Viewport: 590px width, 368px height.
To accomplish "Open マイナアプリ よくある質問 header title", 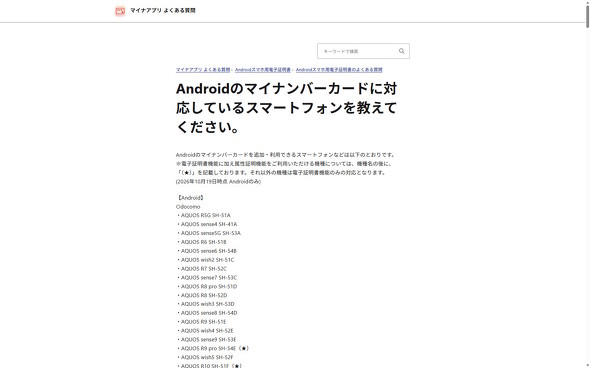I will pos(163,11).
